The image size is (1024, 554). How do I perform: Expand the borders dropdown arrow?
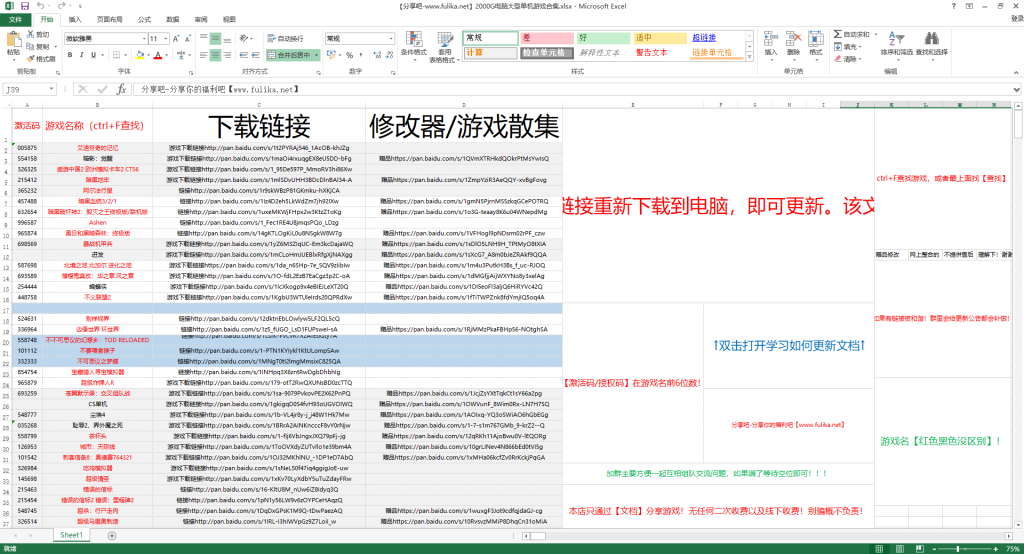point(125,55)
